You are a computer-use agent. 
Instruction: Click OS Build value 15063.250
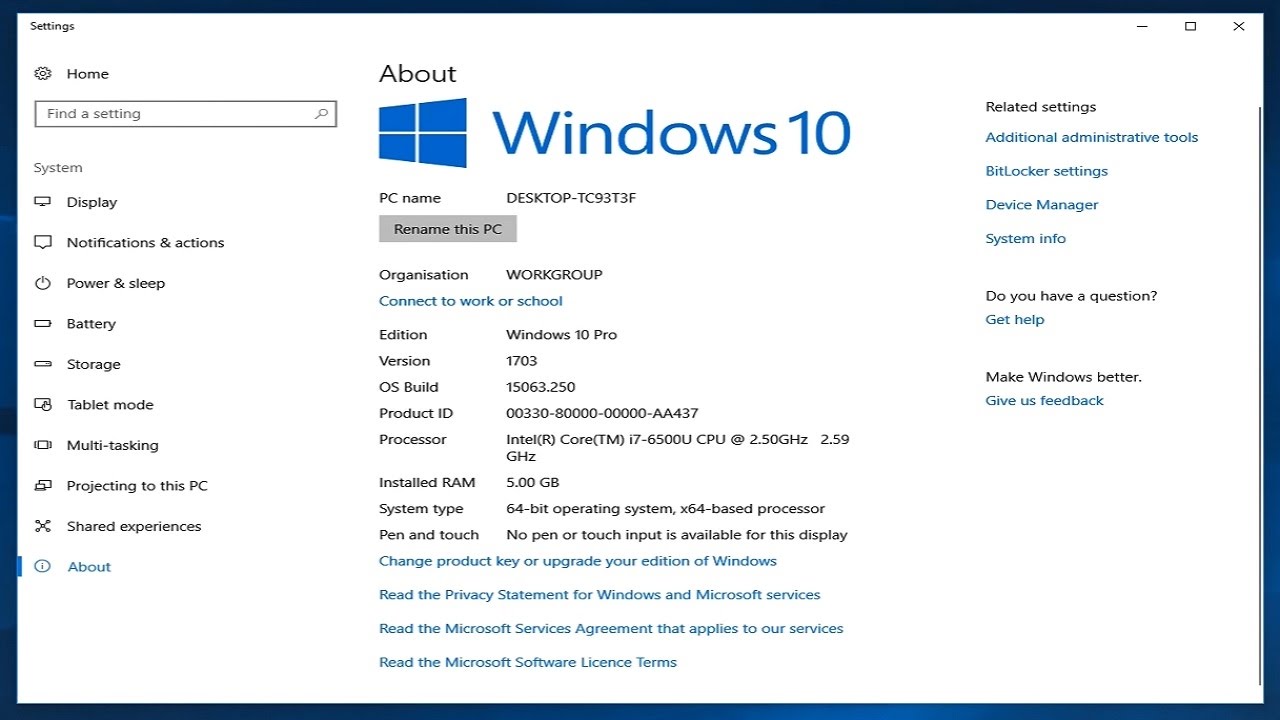pyautogui.click(x=541, y=387)
